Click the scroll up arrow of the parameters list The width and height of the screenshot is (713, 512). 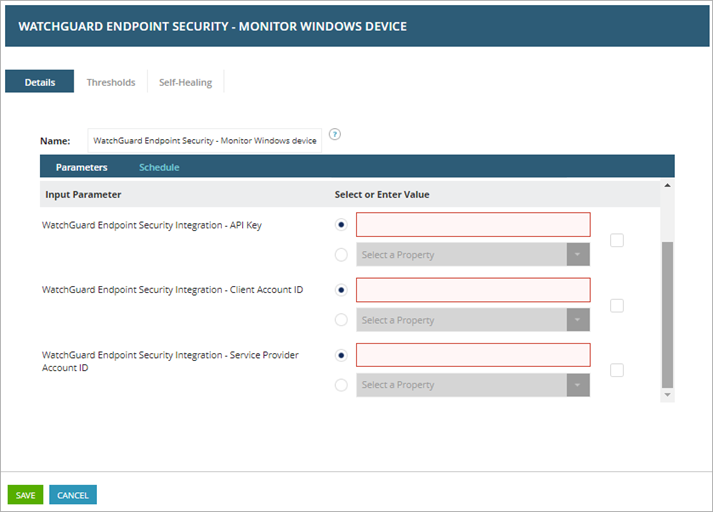[667, 186]
